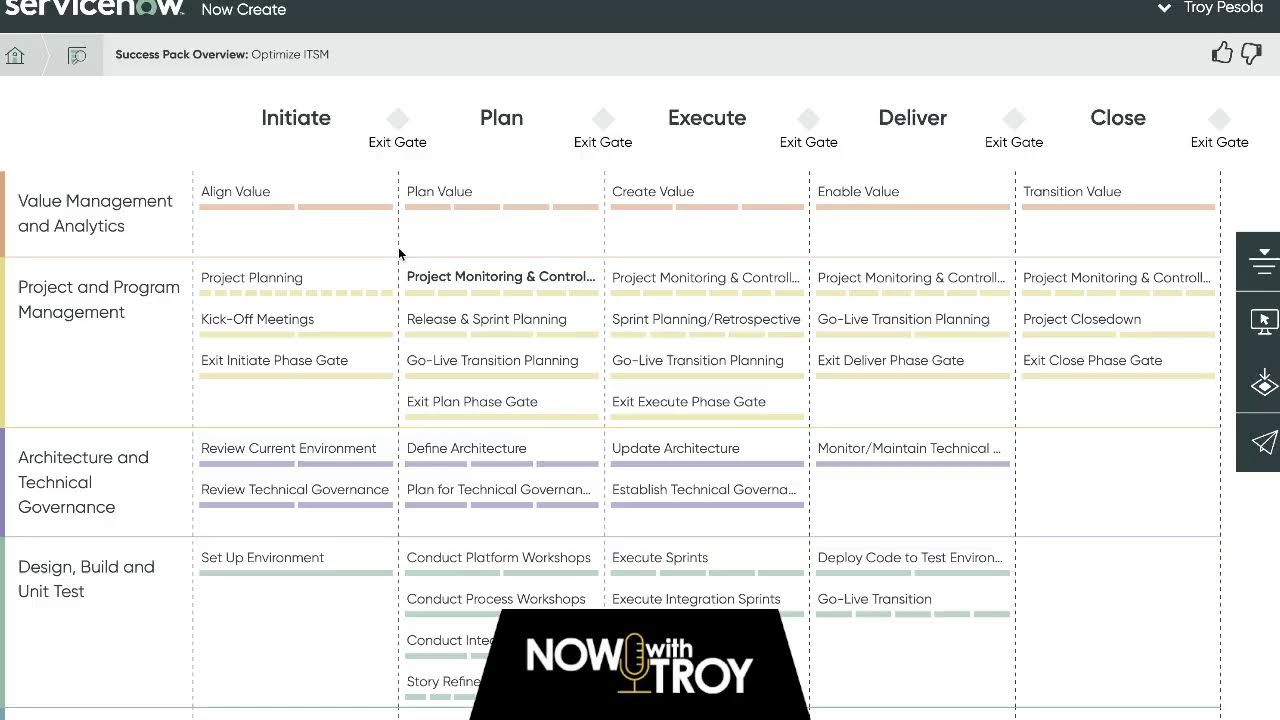The width and height of the screenshot is (1280, 720).
Task: Select the layered export icon in the sidebar
Action: point(1262,383)
